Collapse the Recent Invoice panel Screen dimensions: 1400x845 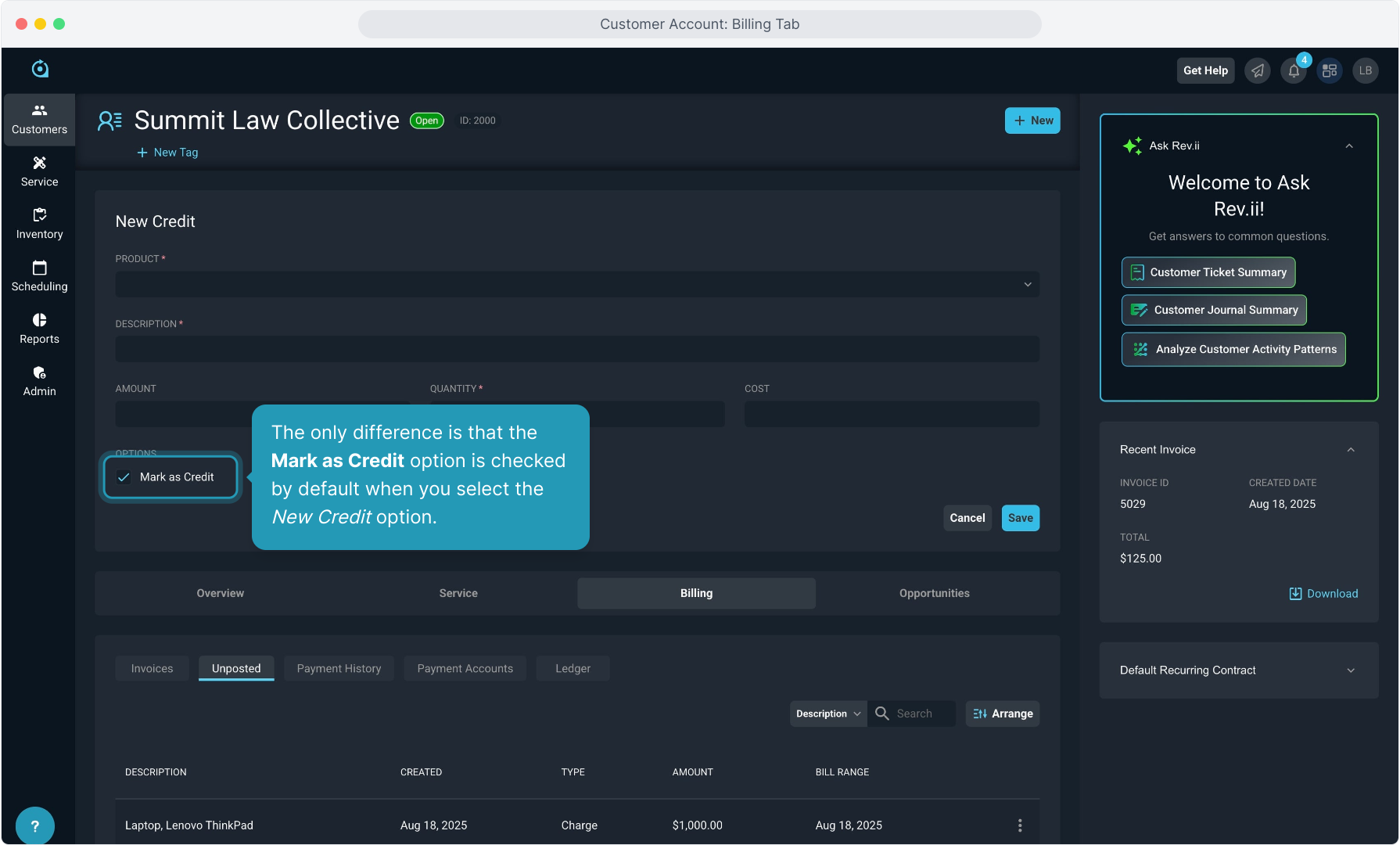(x=1350, y=450)
